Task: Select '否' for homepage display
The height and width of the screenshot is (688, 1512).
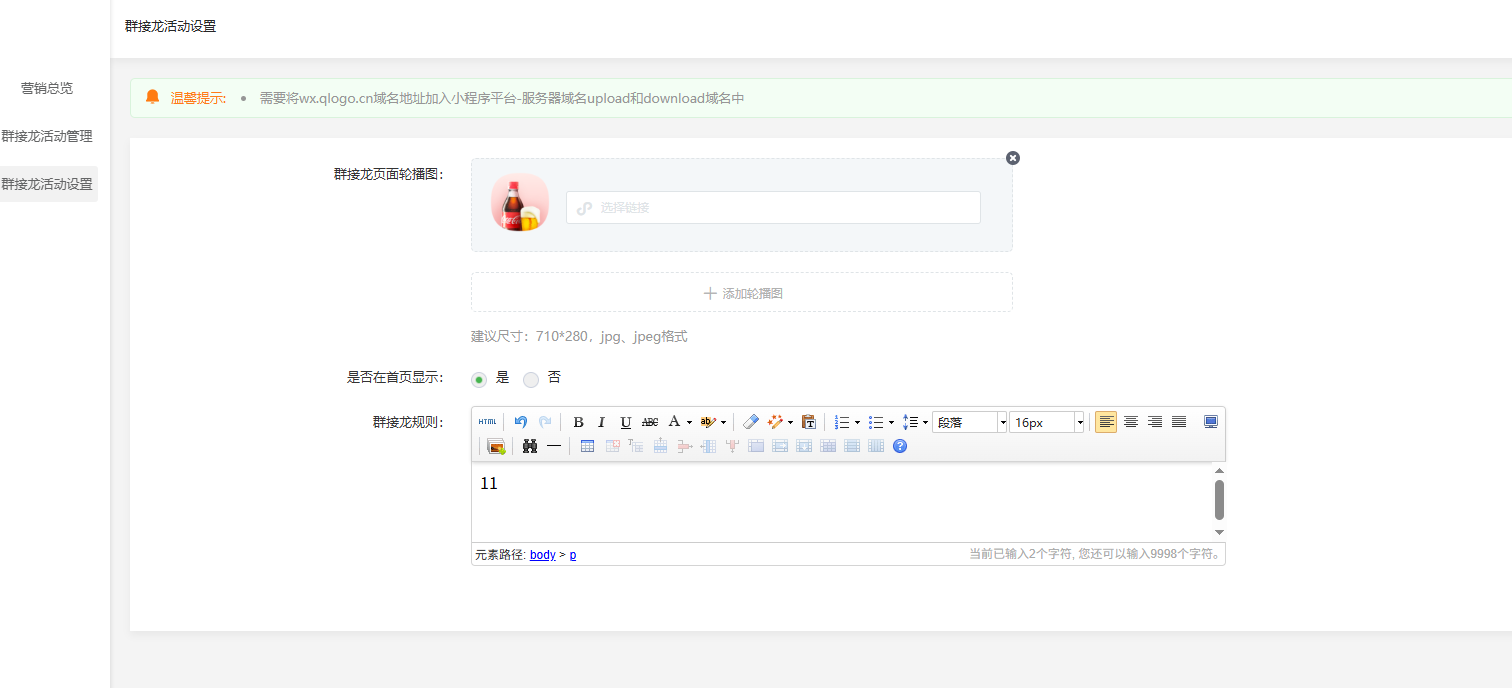Action: click(x=531, y=379)
